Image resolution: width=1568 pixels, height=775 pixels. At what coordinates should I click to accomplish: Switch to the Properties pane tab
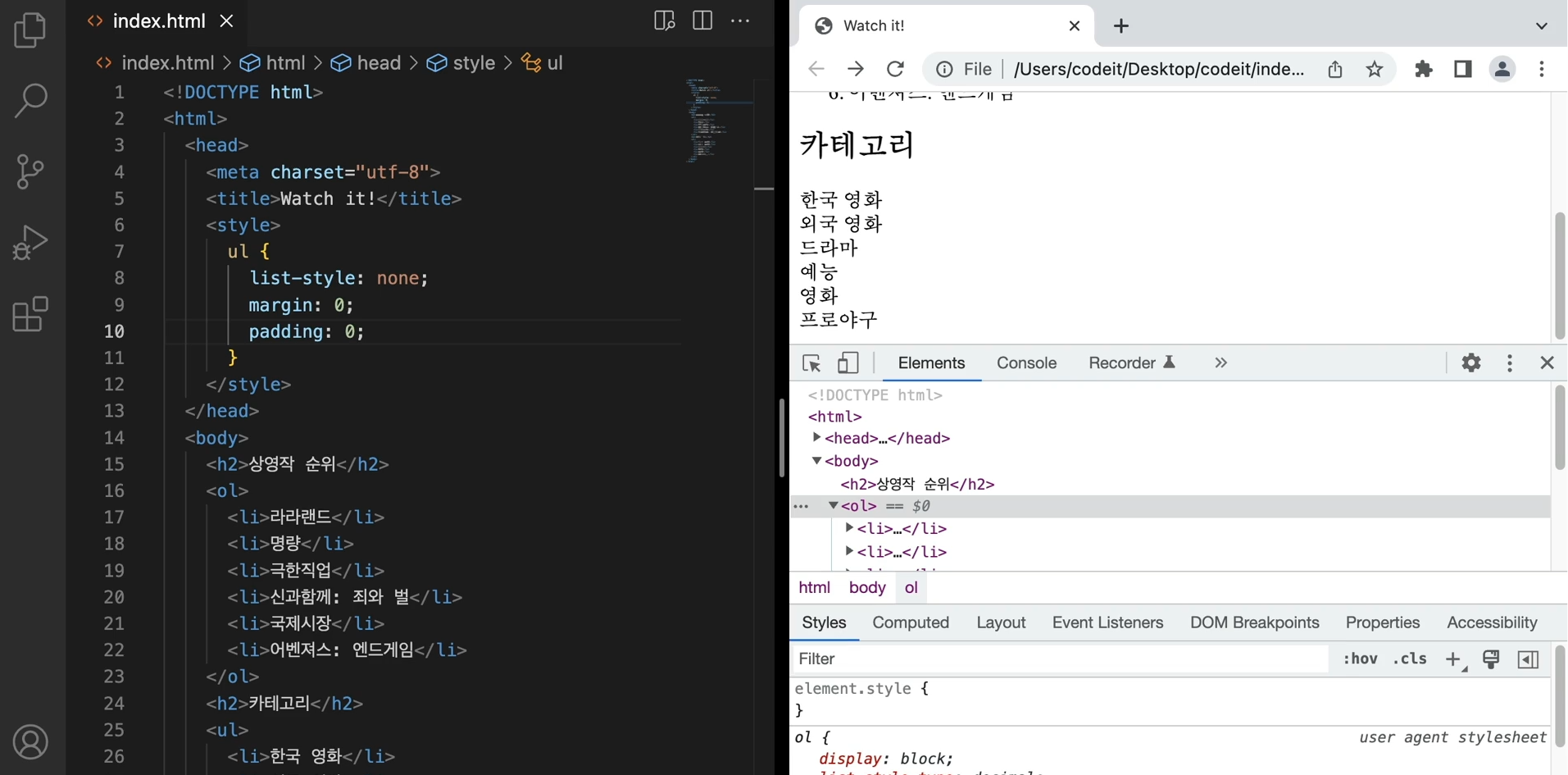click(1383, 622)
